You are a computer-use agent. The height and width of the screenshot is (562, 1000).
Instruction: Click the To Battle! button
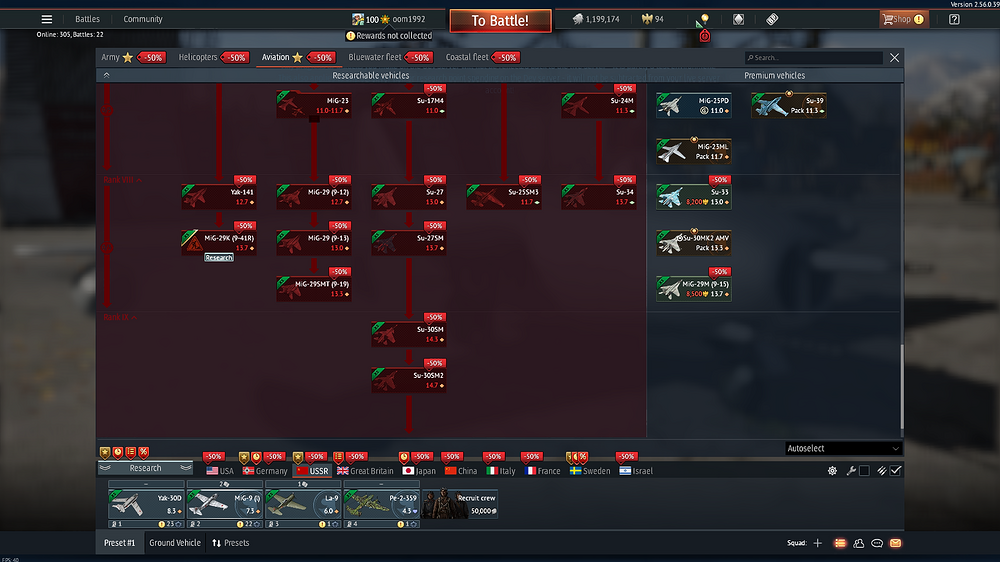[x=500, y=20]
